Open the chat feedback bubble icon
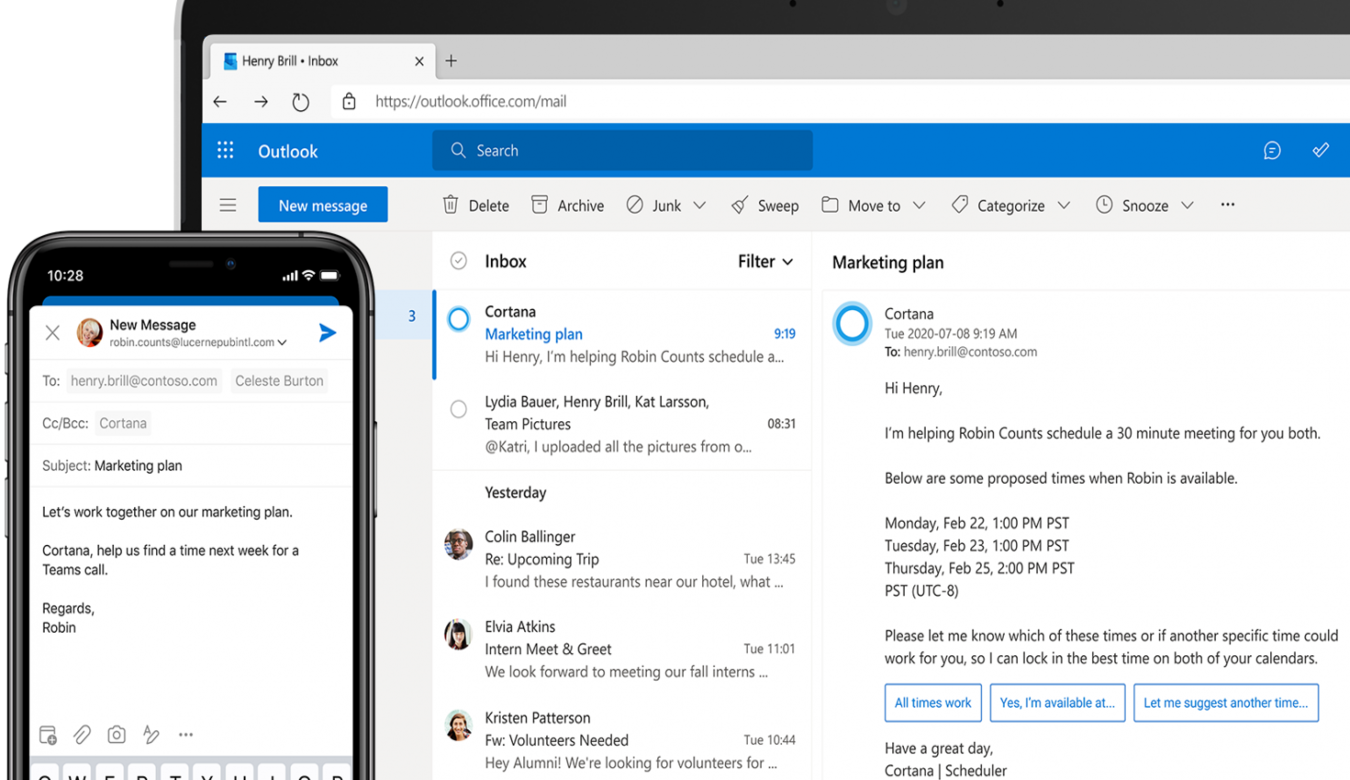The height and width of the screenshot is (780, 1350). pos(1272,151)
